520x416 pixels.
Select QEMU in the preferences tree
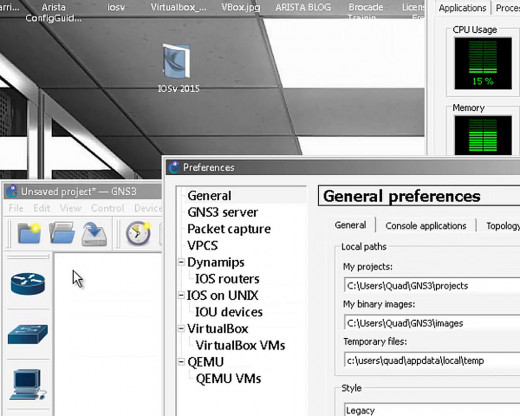point(205,362)
